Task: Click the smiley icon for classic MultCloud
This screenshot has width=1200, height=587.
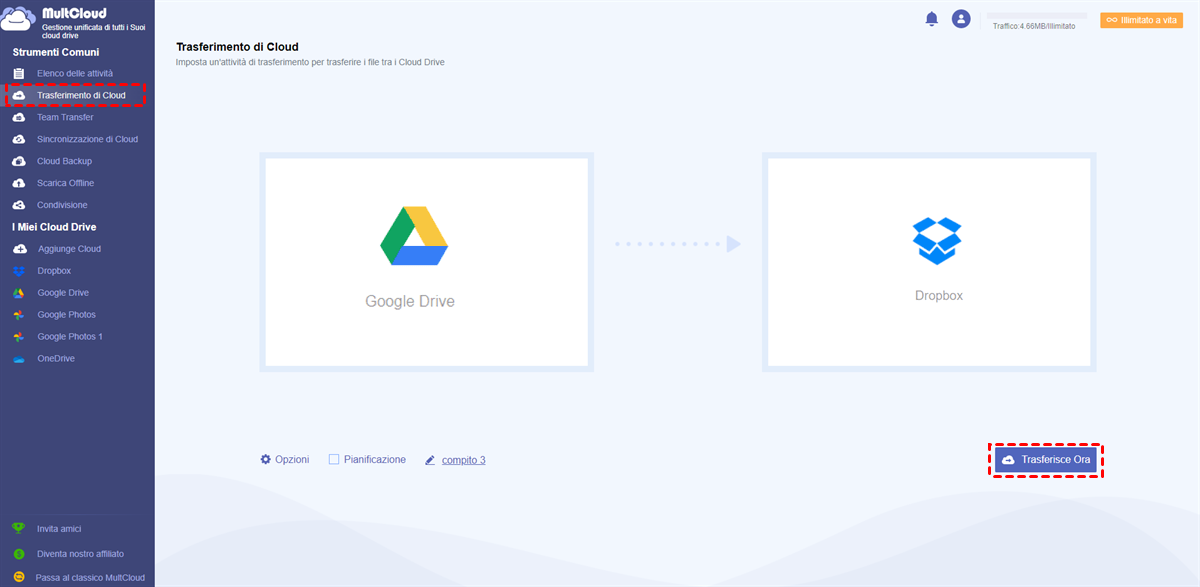Action: pos(18,577)
